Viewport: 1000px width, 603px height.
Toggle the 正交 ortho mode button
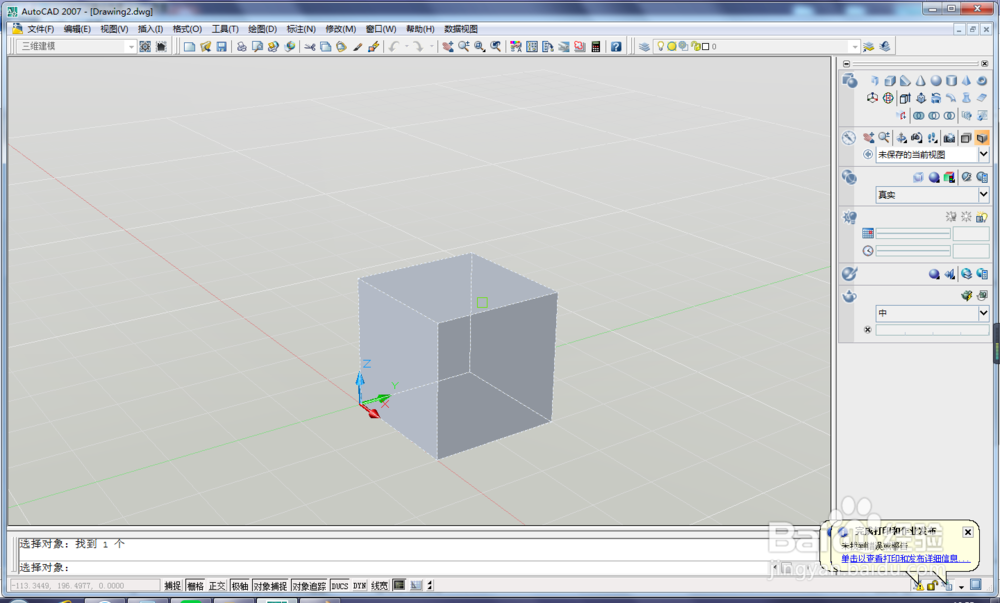tap(217, 585)
